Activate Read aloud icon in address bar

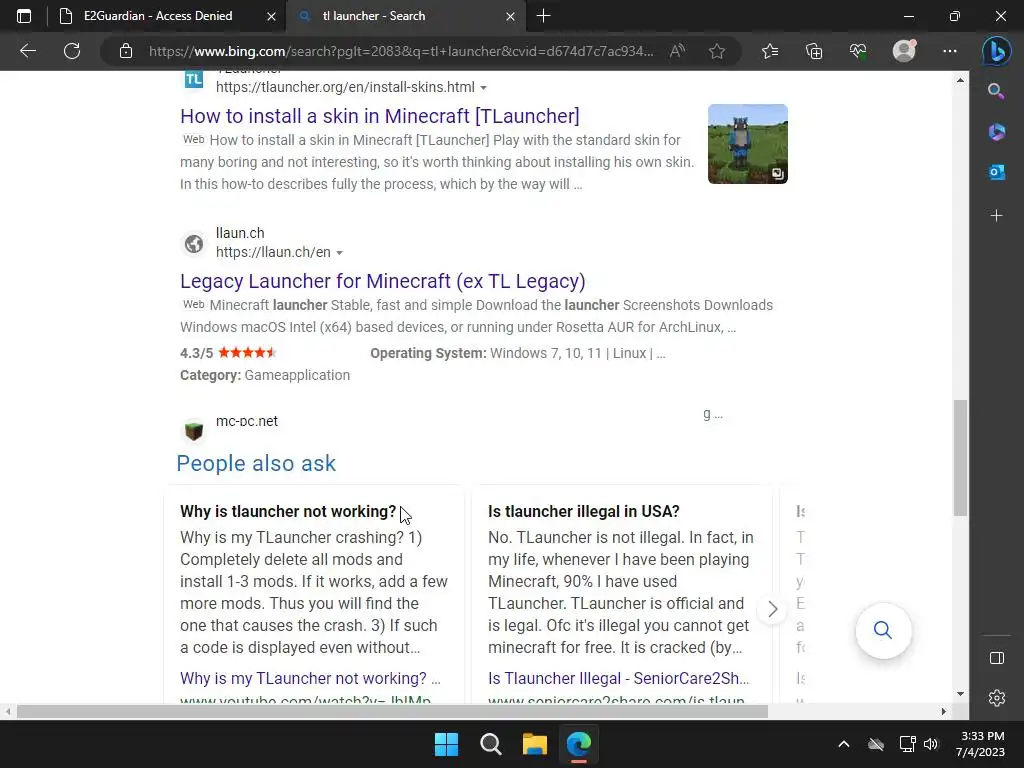point(677,51)
